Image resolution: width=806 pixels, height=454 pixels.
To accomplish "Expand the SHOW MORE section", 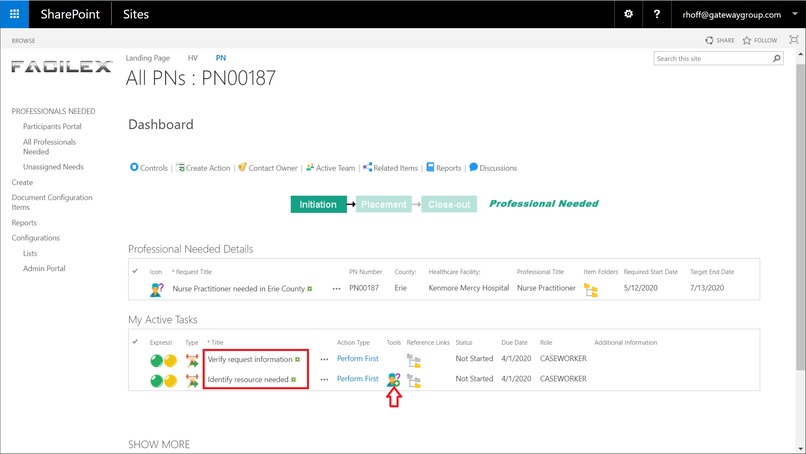I will coord(159,444).
